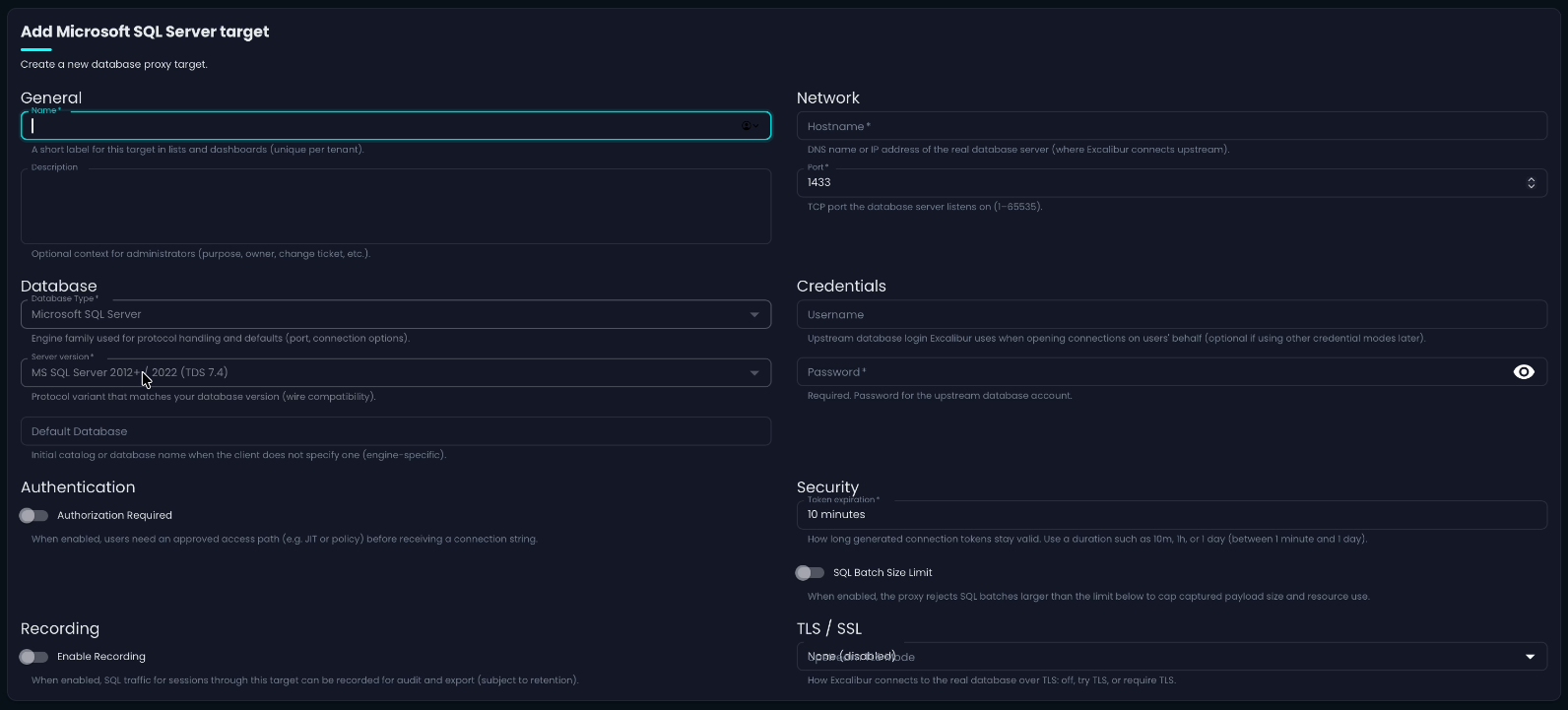Click the 'Upstream database login Excalibur uses' hint
The width and height of the screenshot is (1568, 710).
(x=1116, y=339)
